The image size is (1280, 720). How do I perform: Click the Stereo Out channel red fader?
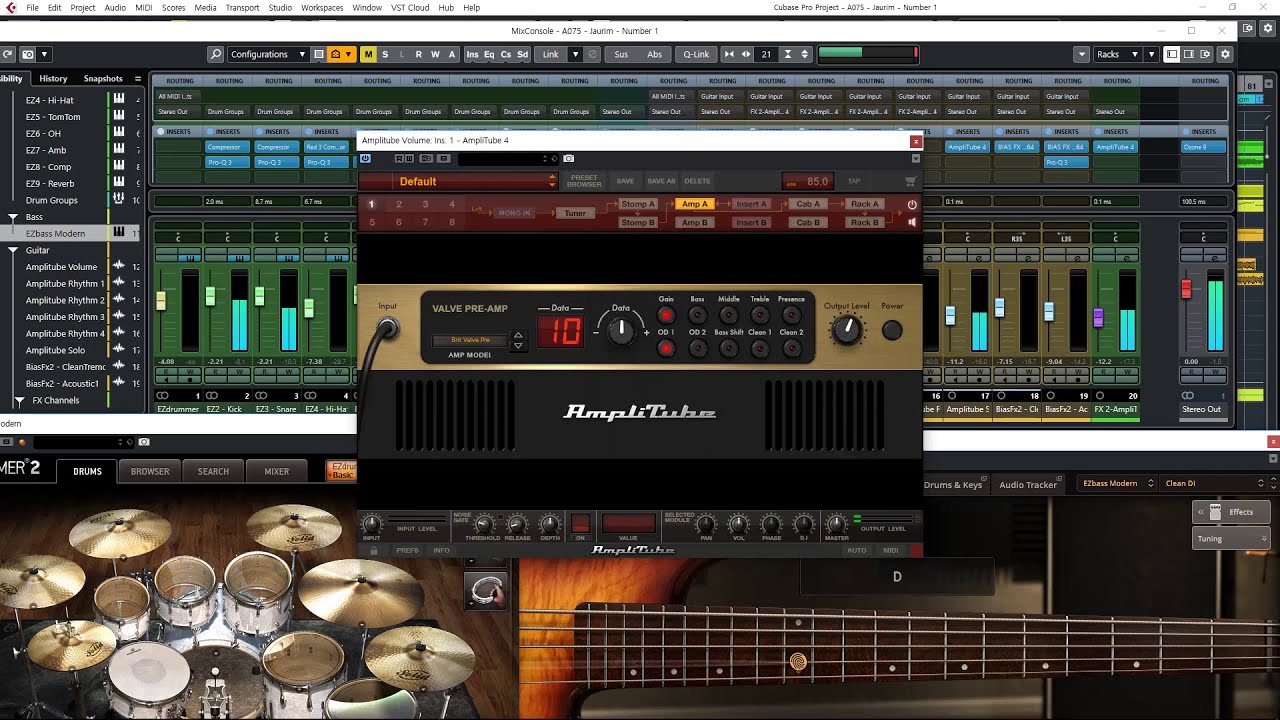(1187, 289)
